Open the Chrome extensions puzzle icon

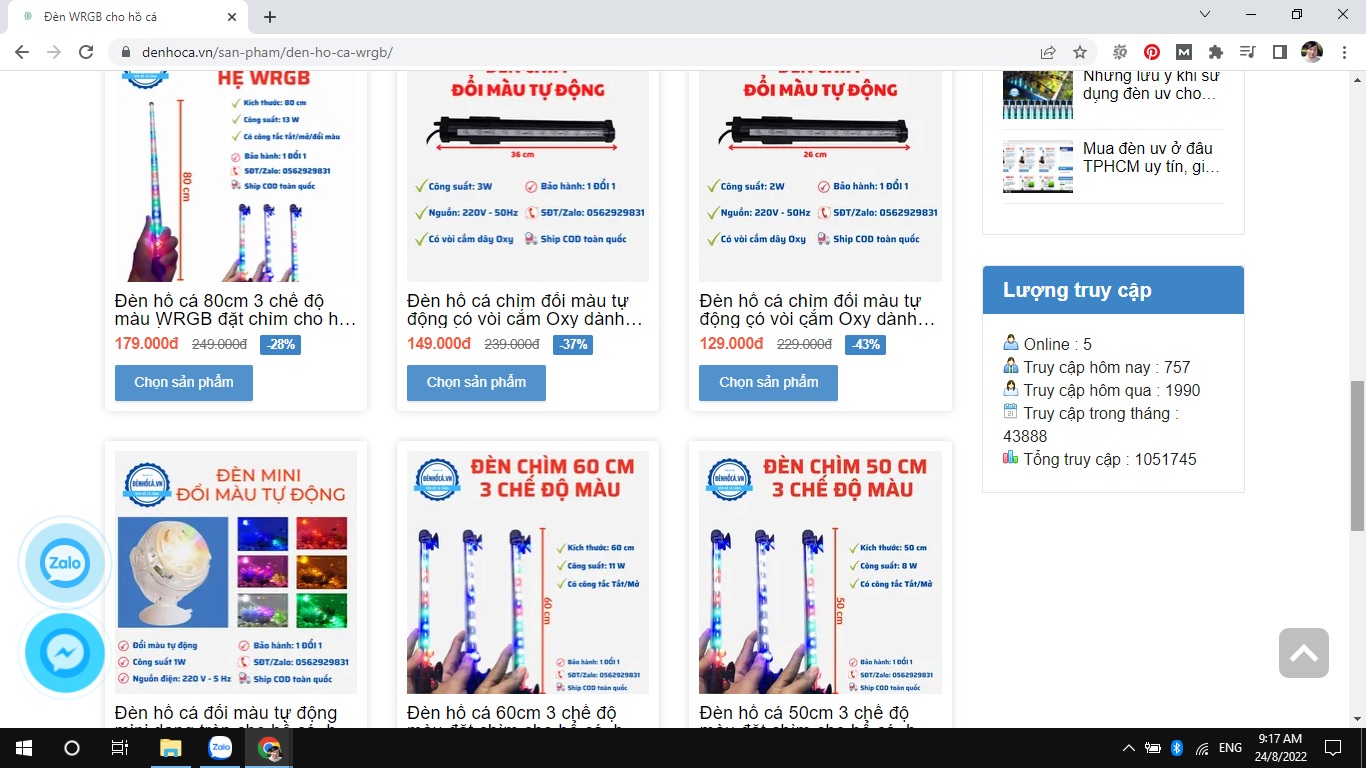click(x=1216, y=52)
